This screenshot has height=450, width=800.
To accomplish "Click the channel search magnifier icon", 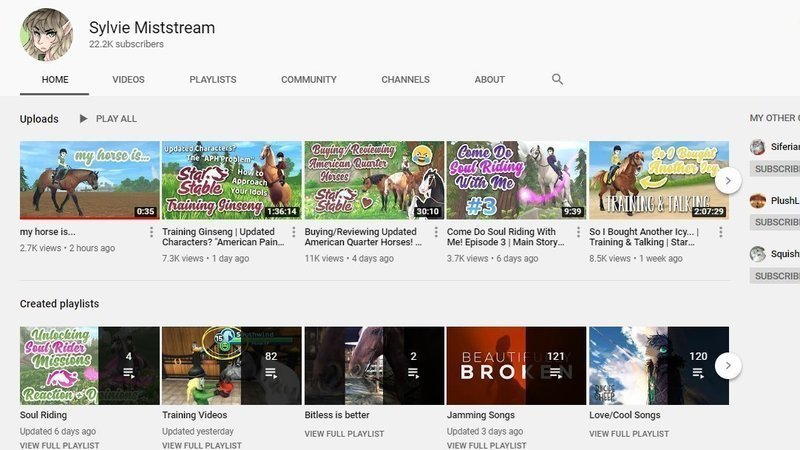I will tap(557, 79).
